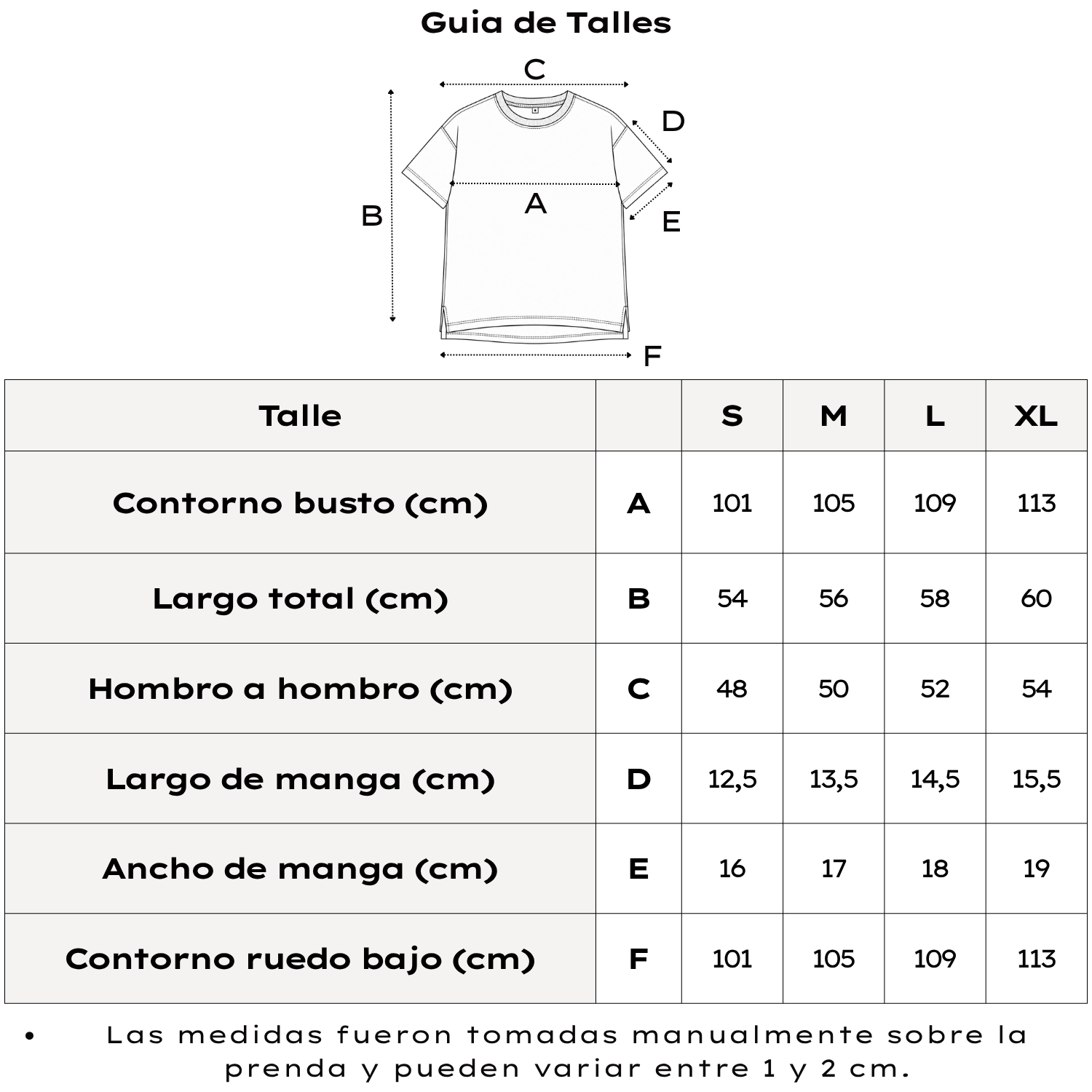The image size is (1092, 1092).
Task: Click the 'Largo de manga (cm)' row label
Action: [x=300, y=779]
